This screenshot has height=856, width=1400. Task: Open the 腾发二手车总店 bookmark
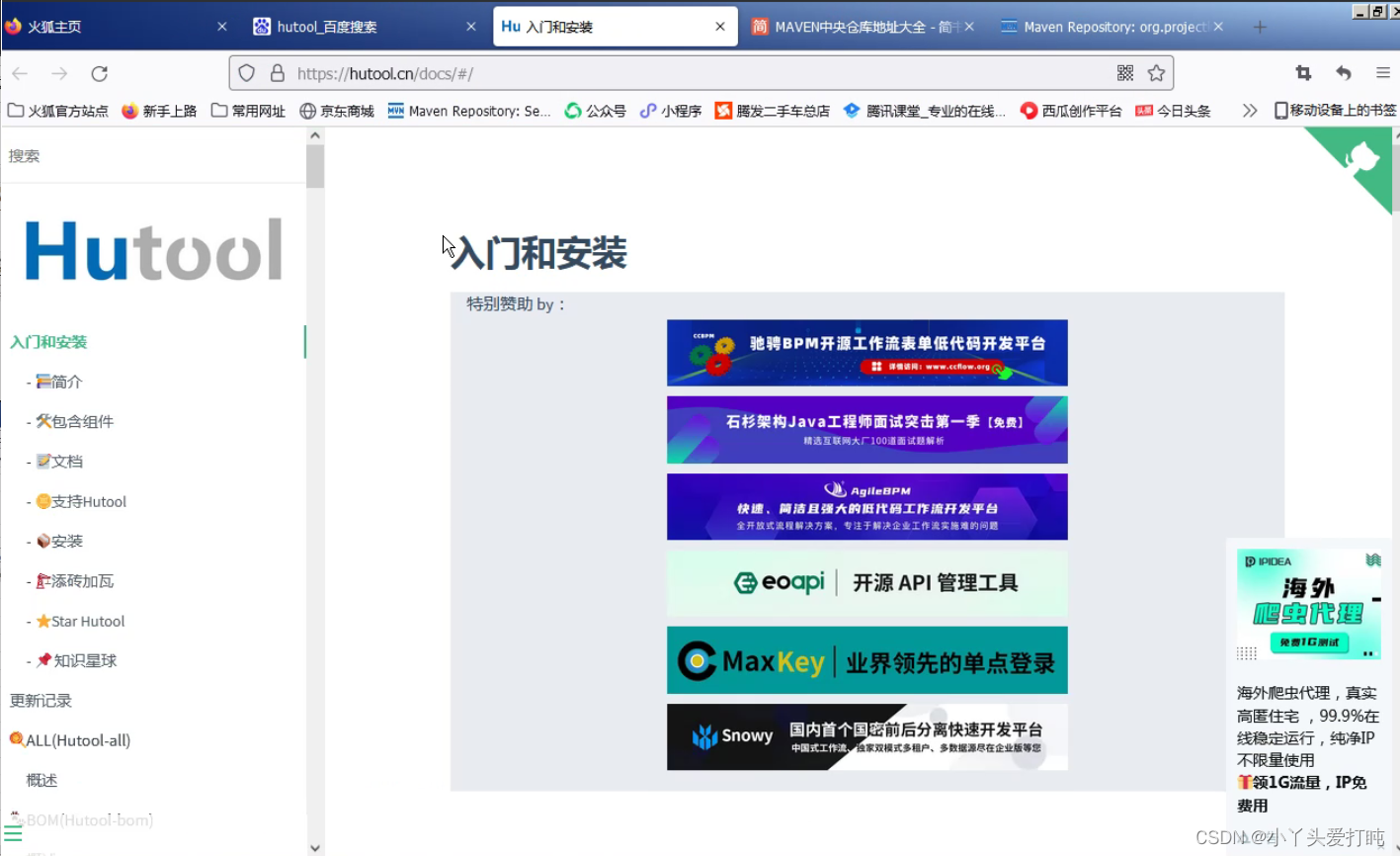[773, 111]
